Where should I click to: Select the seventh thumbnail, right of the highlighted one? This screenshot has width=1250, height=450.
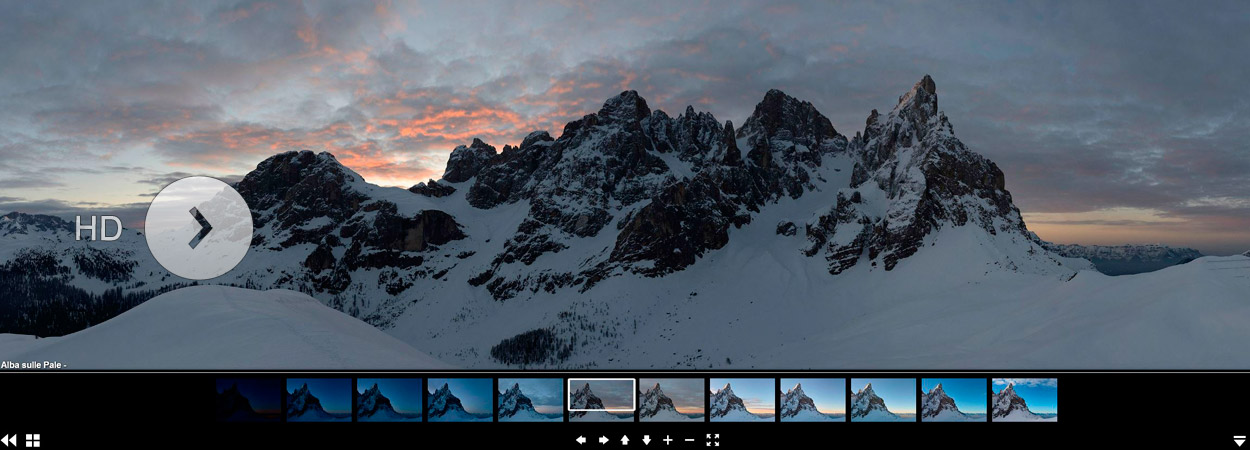672,400
